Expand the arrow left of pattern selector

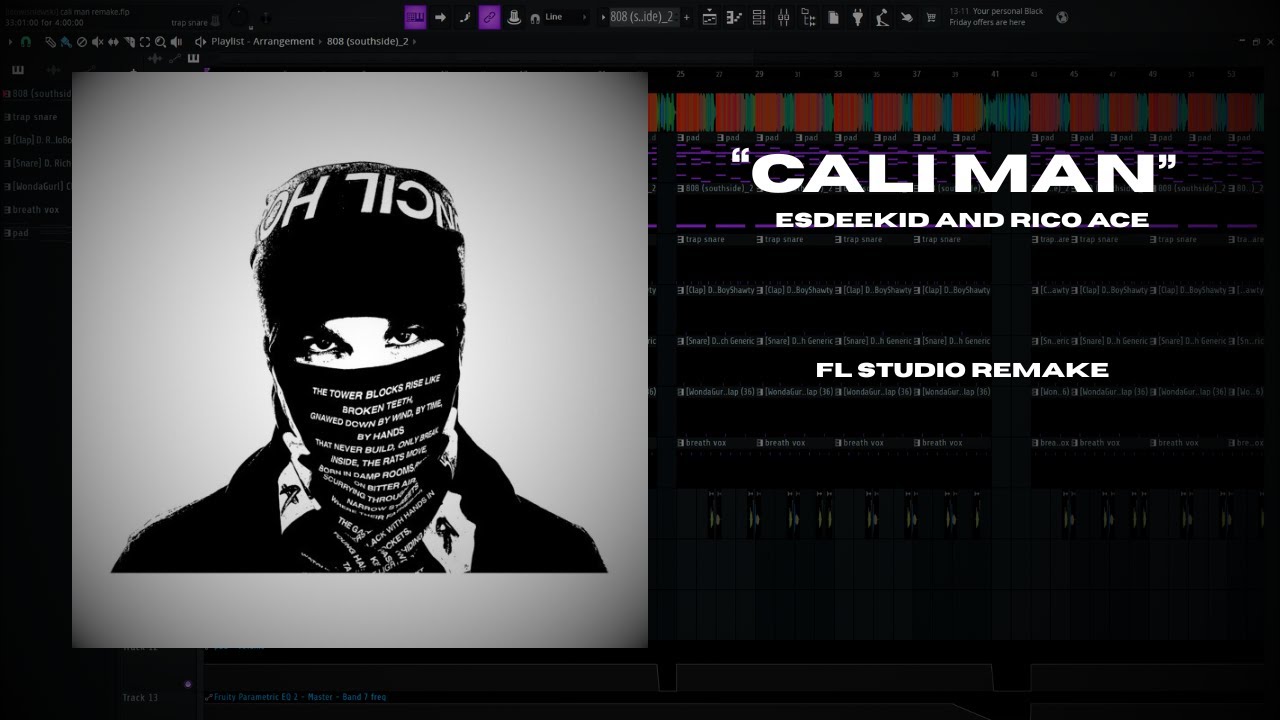pyautogui.click(x=602, y=17)
